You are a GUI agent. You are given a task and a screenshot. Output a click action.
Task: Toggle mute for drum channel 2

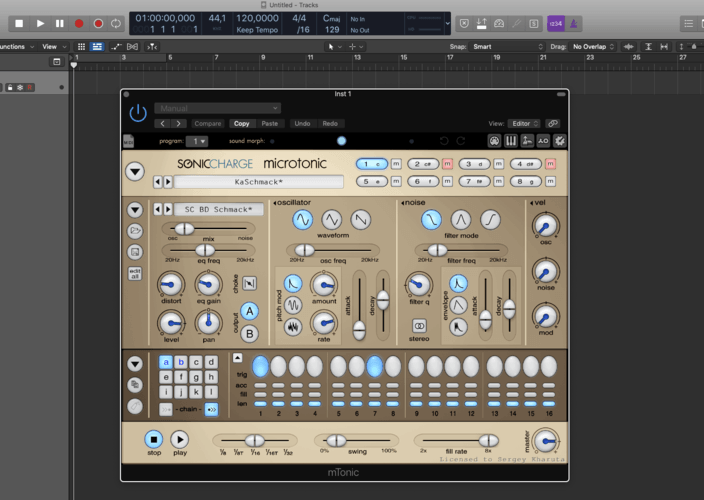[447, 164]
